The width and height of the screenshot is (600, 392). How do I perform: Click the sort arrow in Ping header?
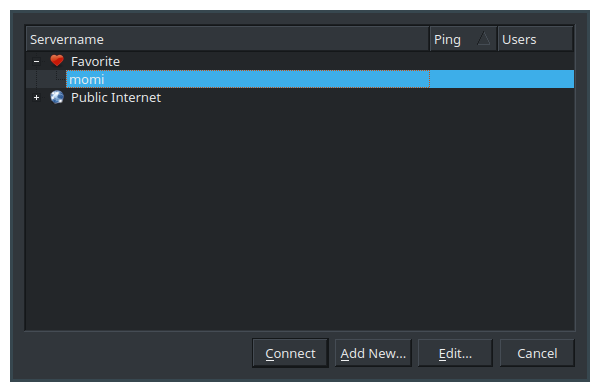coord(484,39)
